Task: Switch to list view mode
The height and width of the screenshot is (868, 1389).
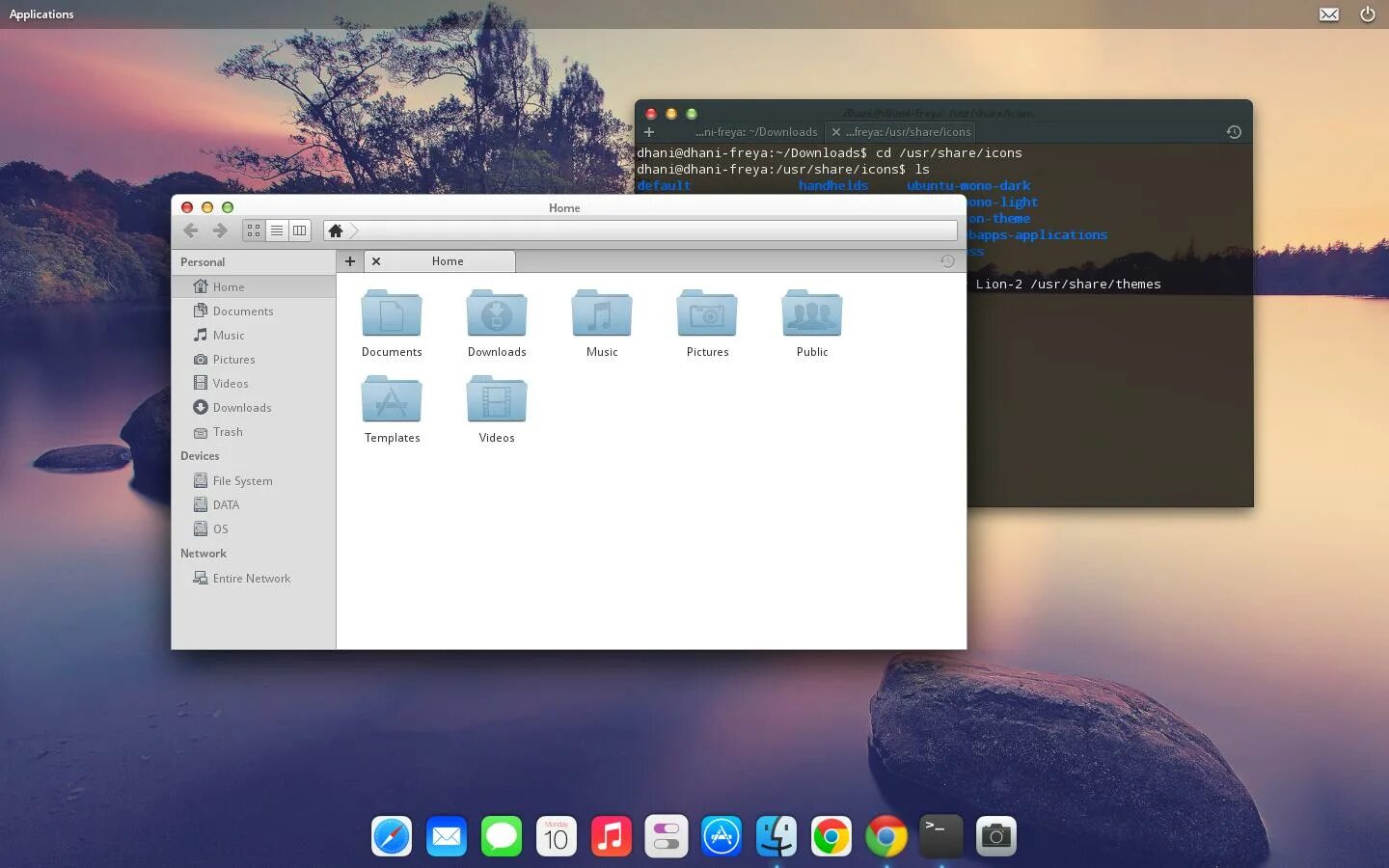Action: tap(277, 231)
